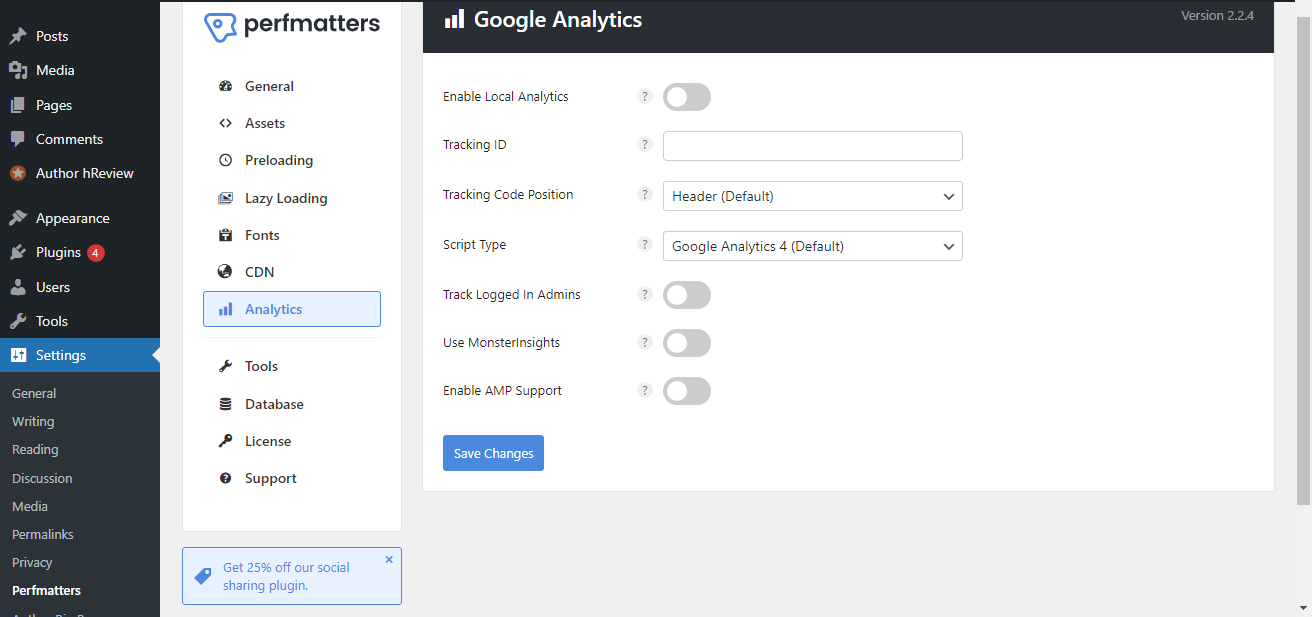1312x617 pixels.
Task: Dismiss the 25% off promo banner
Action: coord(389,560)
